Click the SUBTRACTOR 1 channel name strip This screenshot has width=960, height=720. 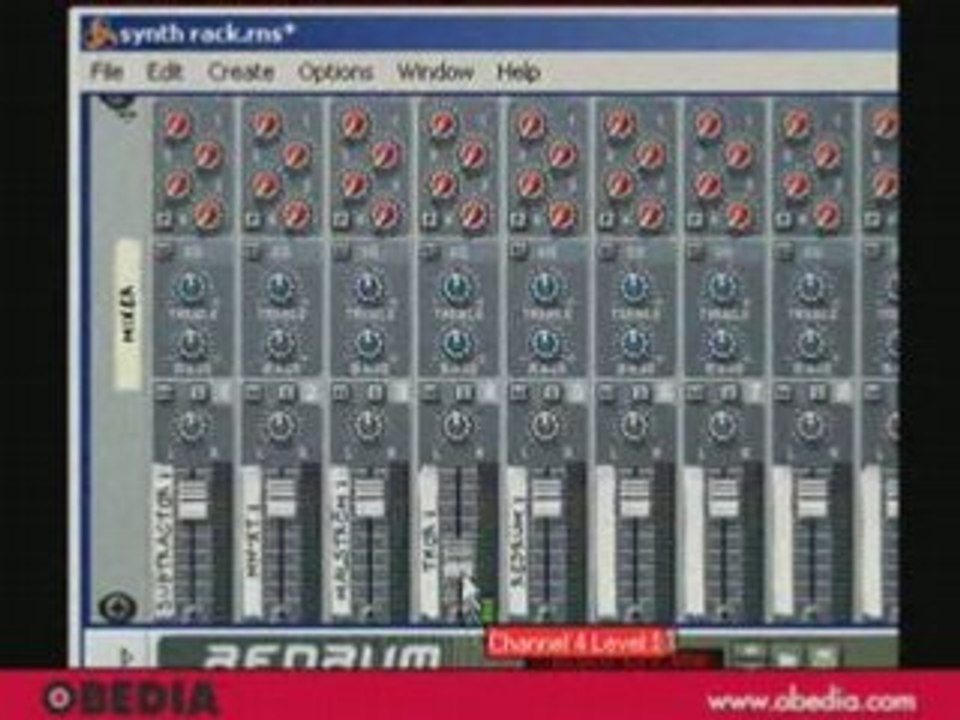(x=163, y=540)
